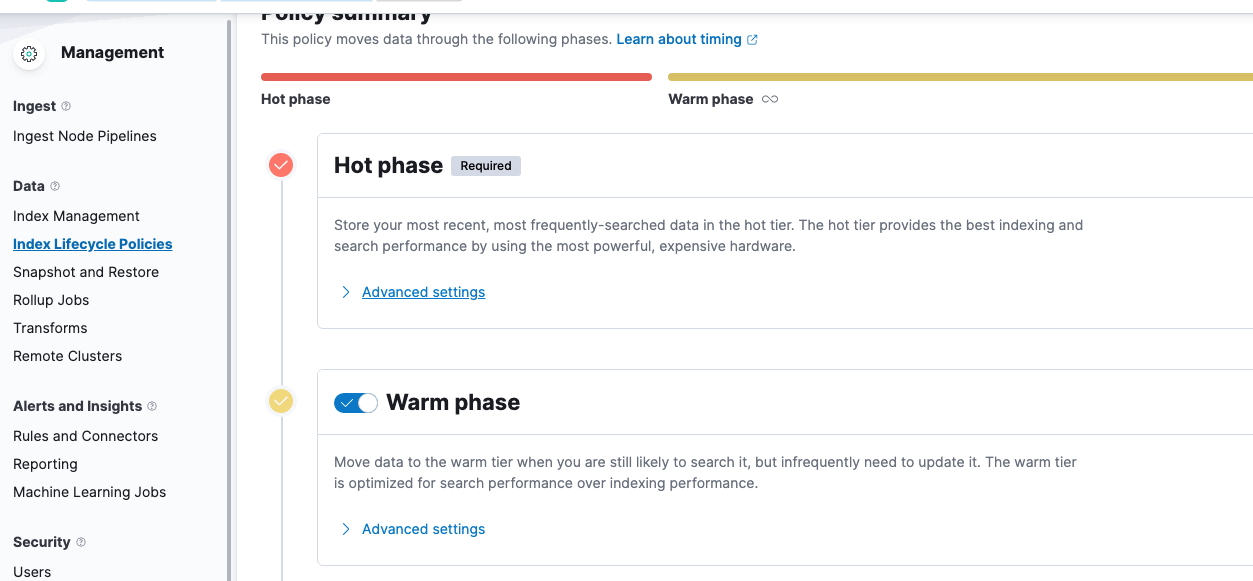Click the yellow Warm phase checkmark icon
Viewport: 1253px width, 581px height.
[281, 402]
